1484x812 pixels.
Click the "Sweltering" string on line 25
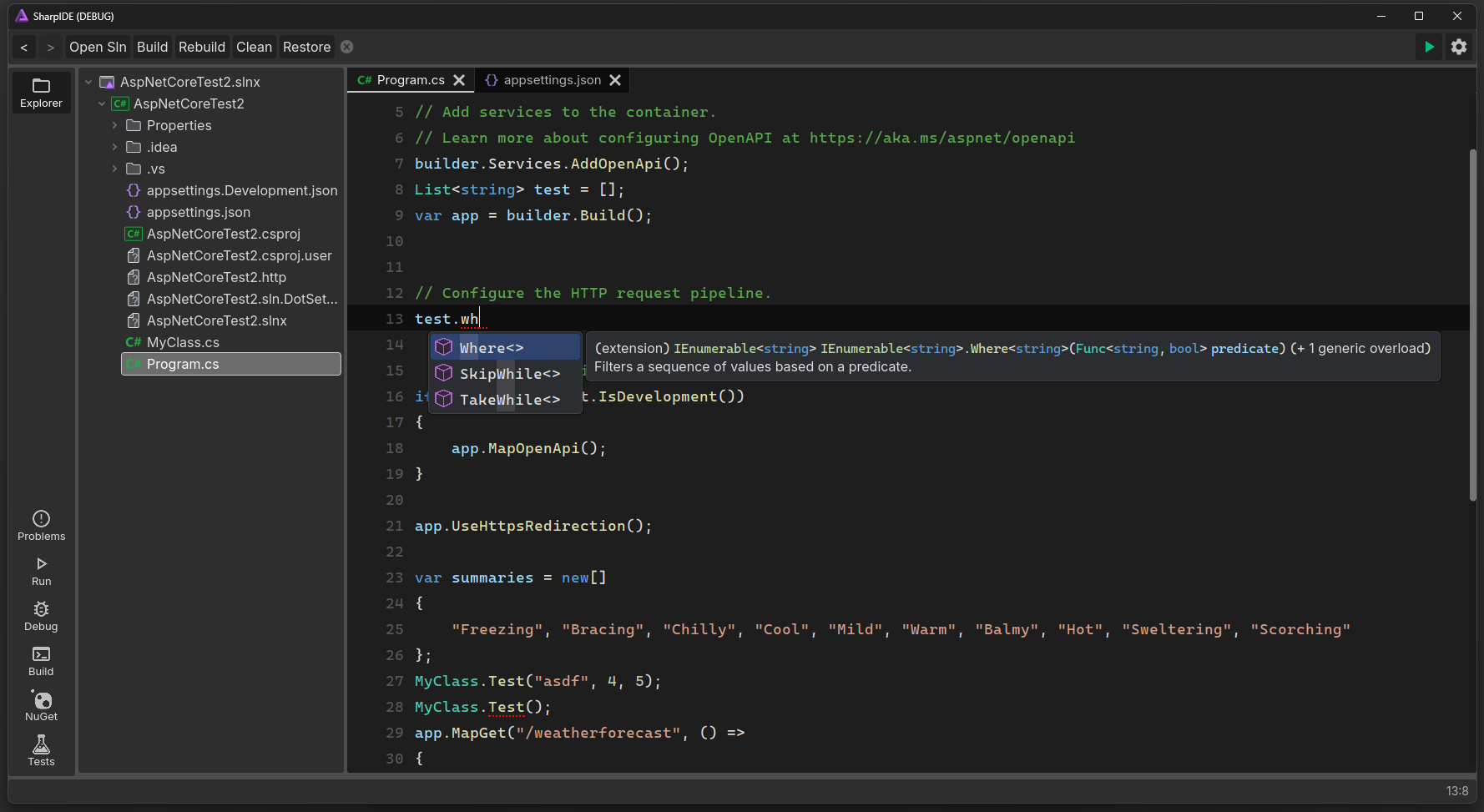[1177, 629]
